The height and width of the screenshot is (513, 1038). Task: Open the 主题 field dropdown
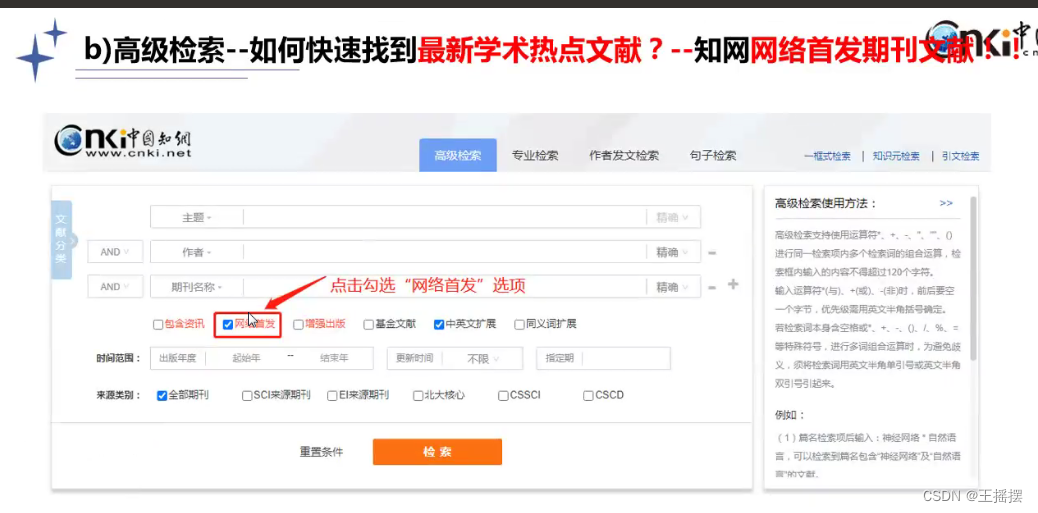[197, 217]
